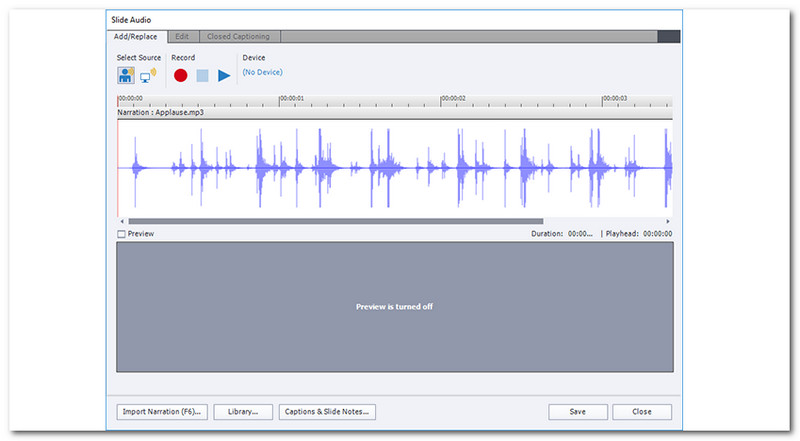
Task: Open Captions & Slide Notes...
Action: point(327,411)
